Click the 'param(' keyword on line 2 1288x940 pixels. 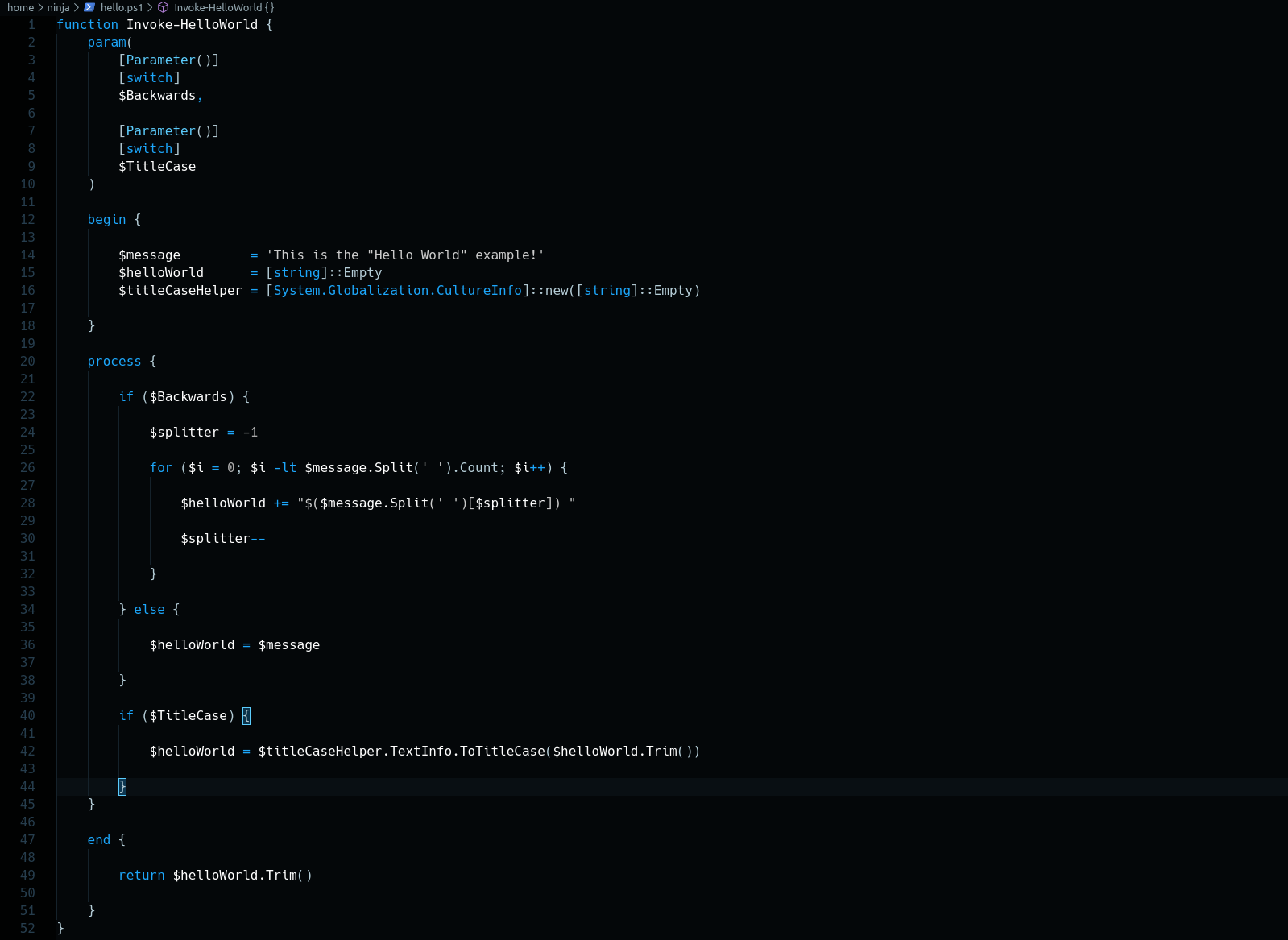pyautogui.click(x=110, y=43)
